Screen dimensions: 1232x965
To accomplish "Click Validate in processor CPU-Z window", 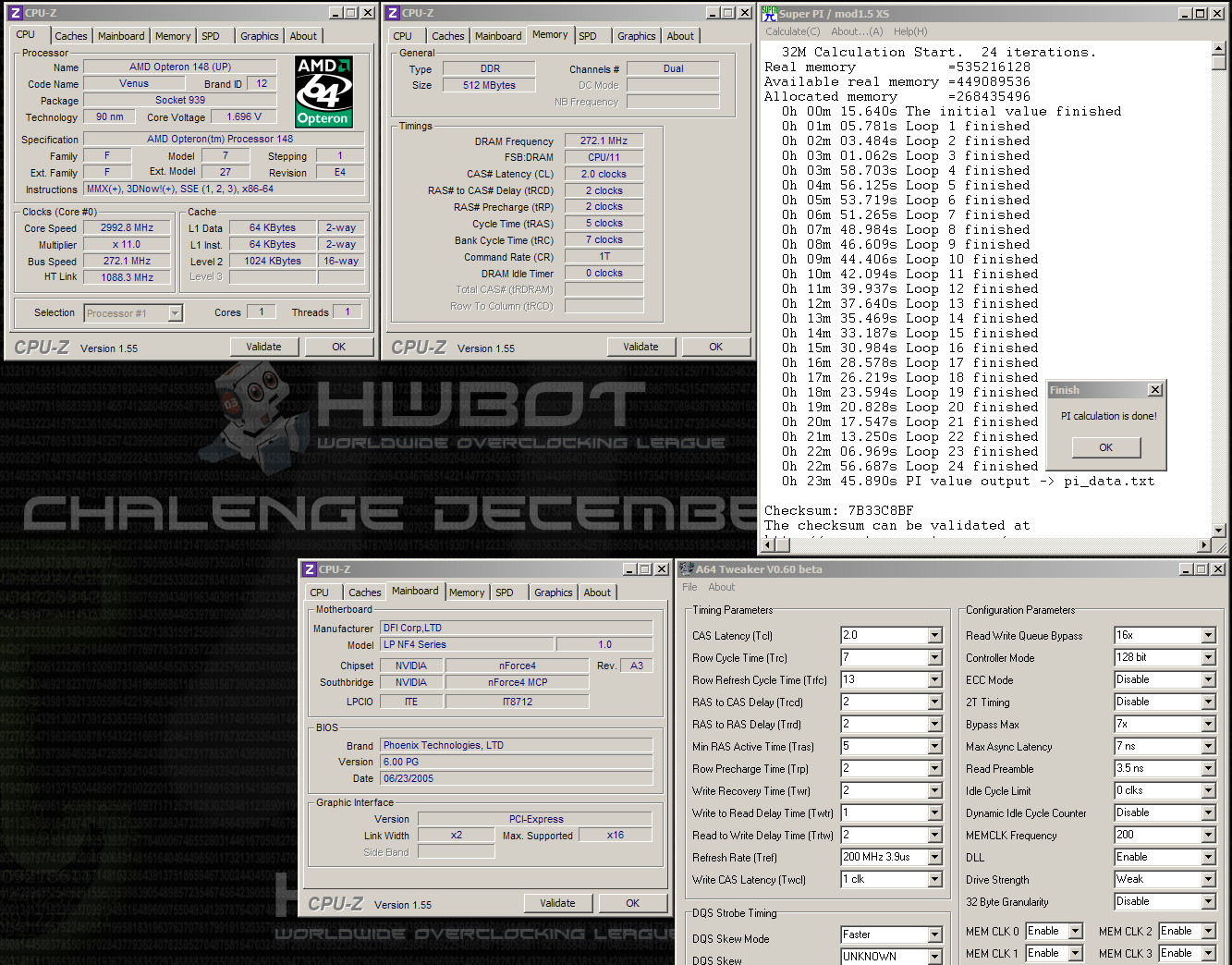I will coord(264,347).
